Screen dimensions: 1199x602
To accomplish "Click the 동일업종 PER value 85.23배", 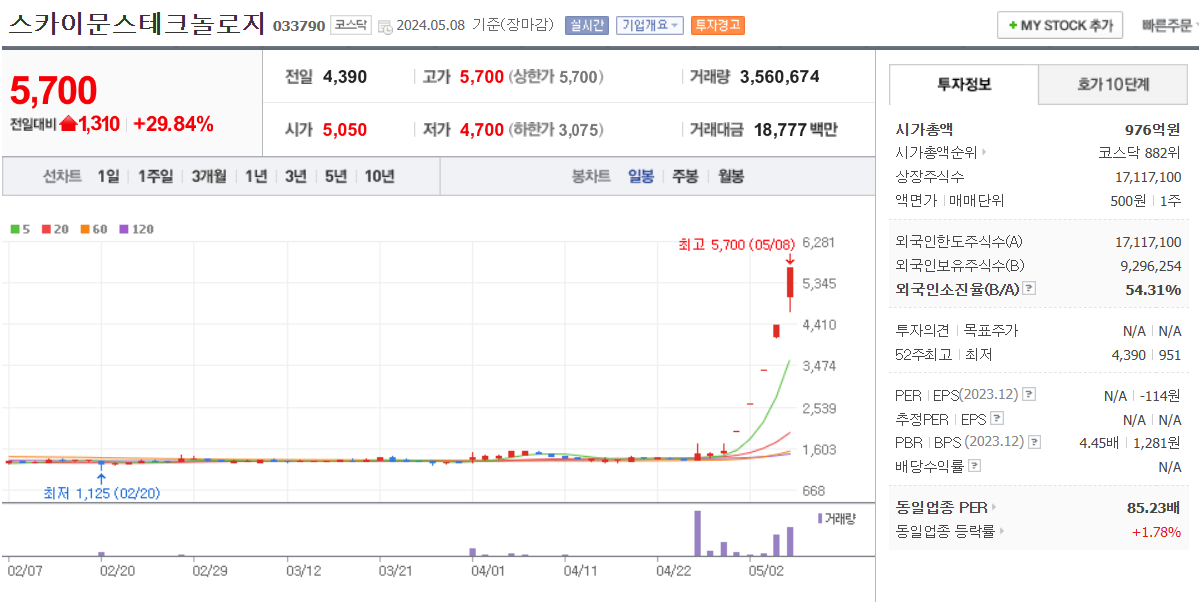I will click(x=1154, y=507).
